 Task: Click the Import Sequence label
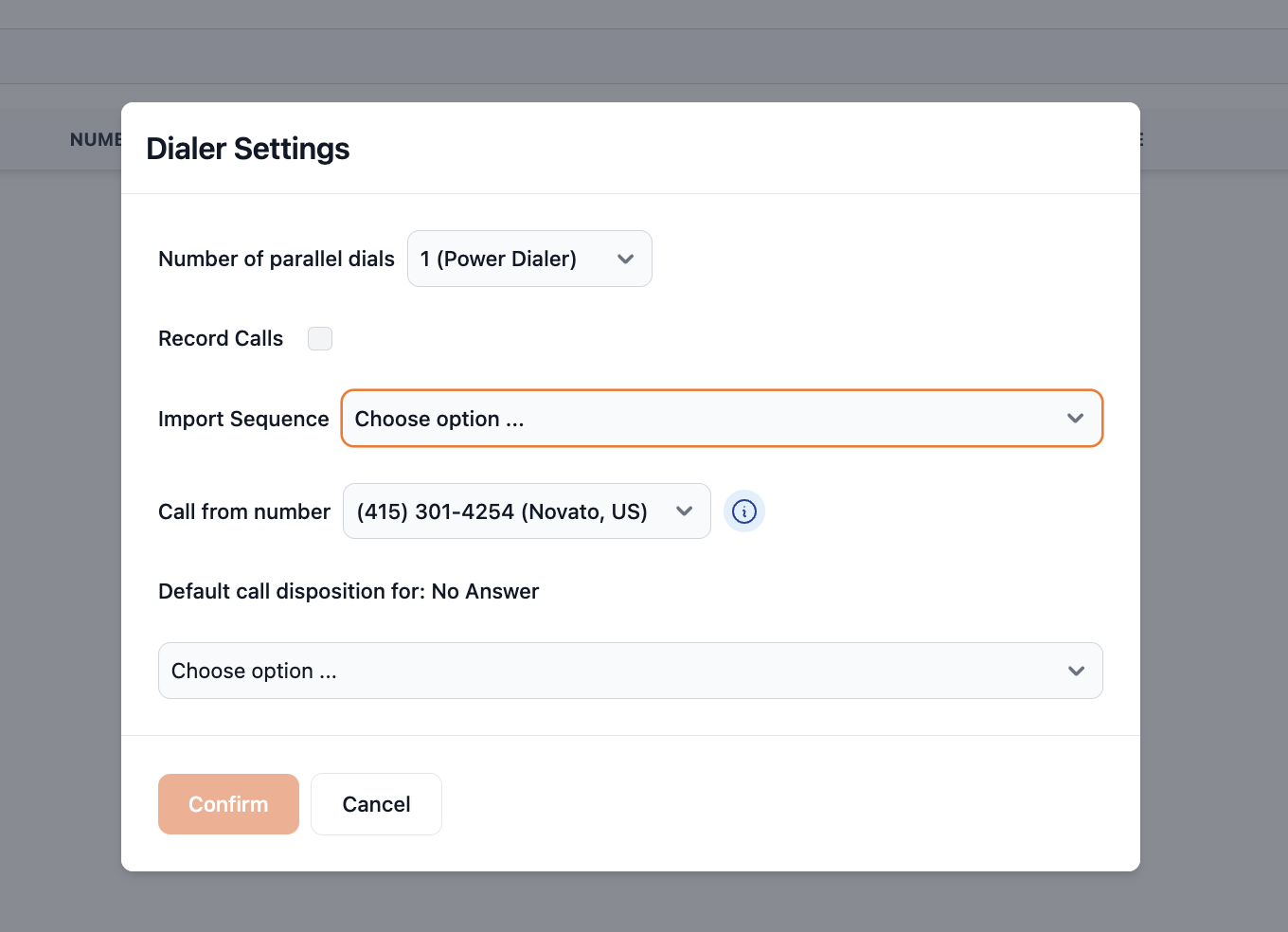point(243,419)
